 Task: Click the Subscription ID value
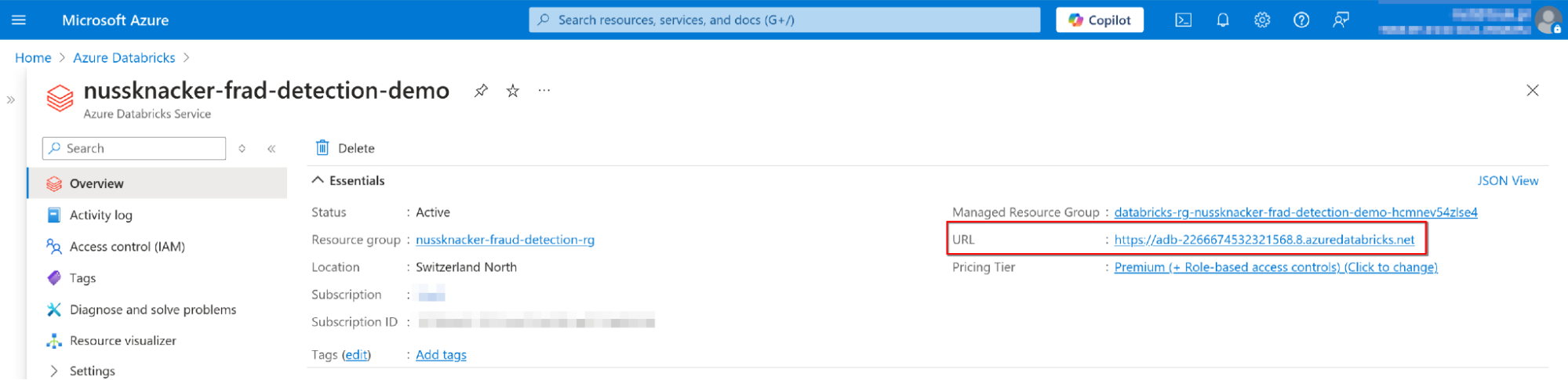(537, 322)
